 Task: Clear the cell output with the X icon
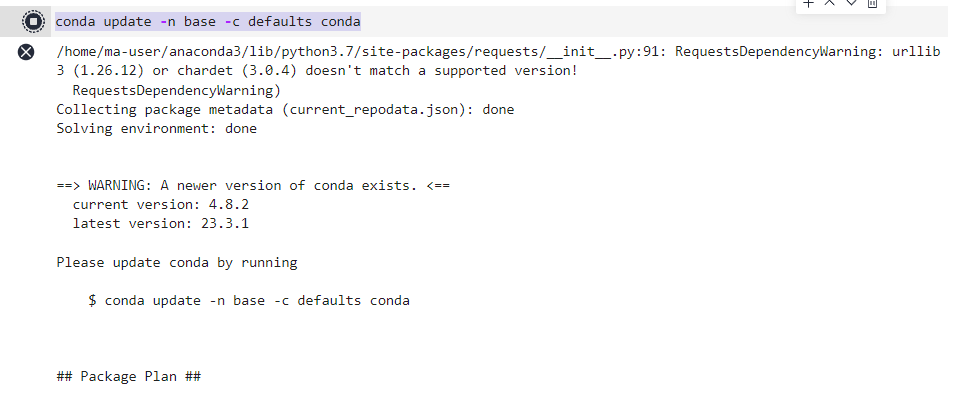tap(27, 52)
